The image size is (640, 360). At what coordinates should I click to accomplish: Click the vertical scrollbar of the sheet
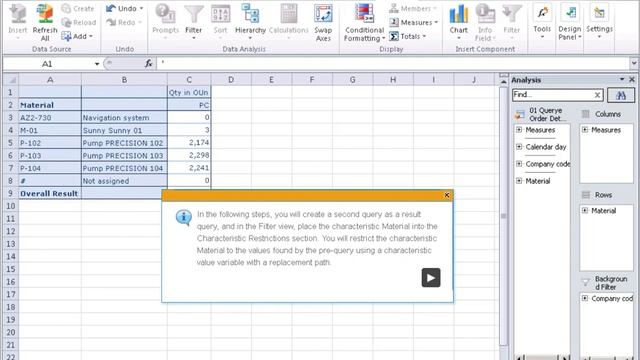(503, 216)
